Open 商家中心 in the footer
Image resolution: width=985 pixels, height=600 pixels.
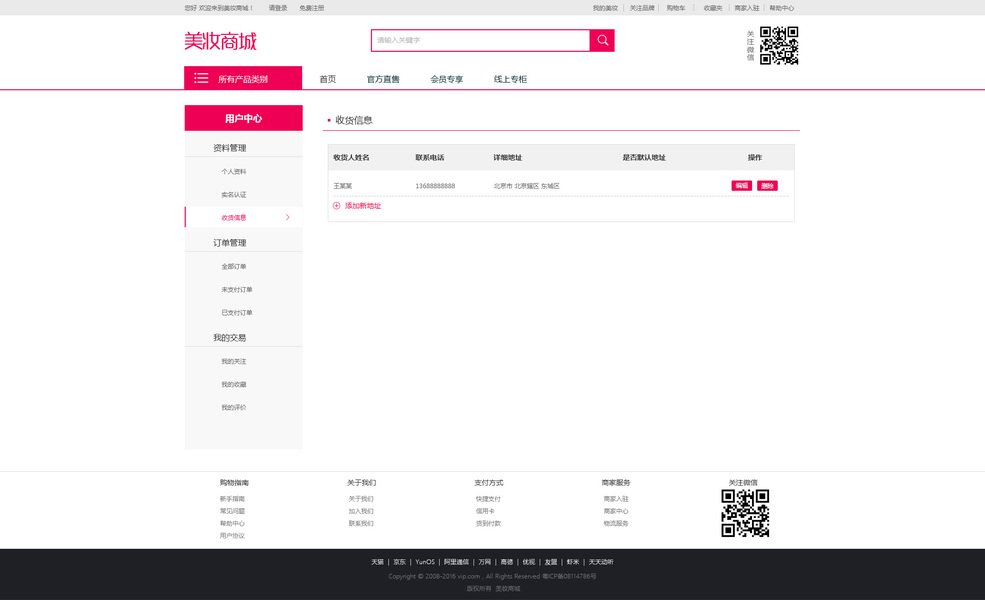[616, 511]
